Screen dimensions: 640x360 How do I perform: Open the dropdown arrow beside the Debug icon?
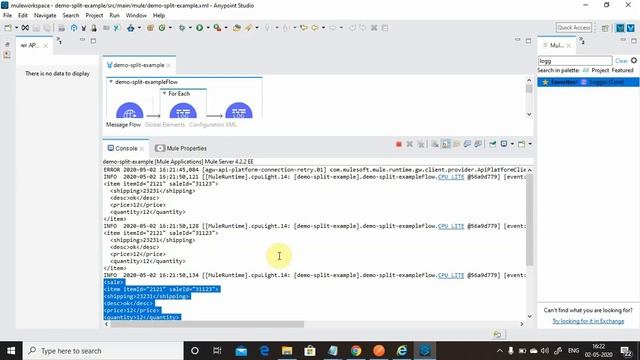[190, 28]
